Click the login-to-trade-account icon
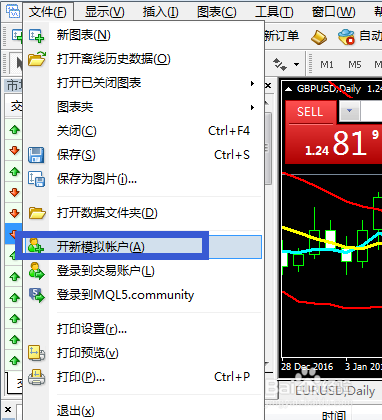The width and height of the screenshot is (382, 420). coord(36,271)
